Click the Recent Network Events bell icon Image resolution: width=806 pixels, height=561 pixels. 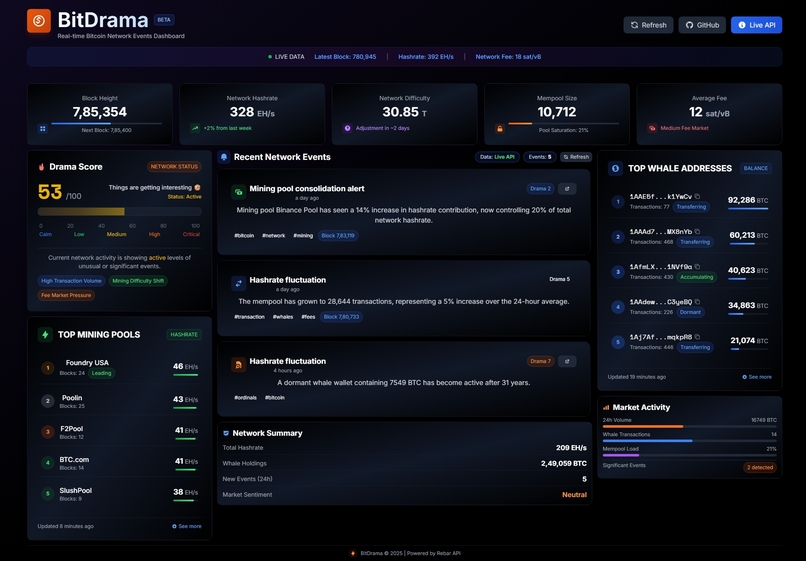(x=224, y=157)
